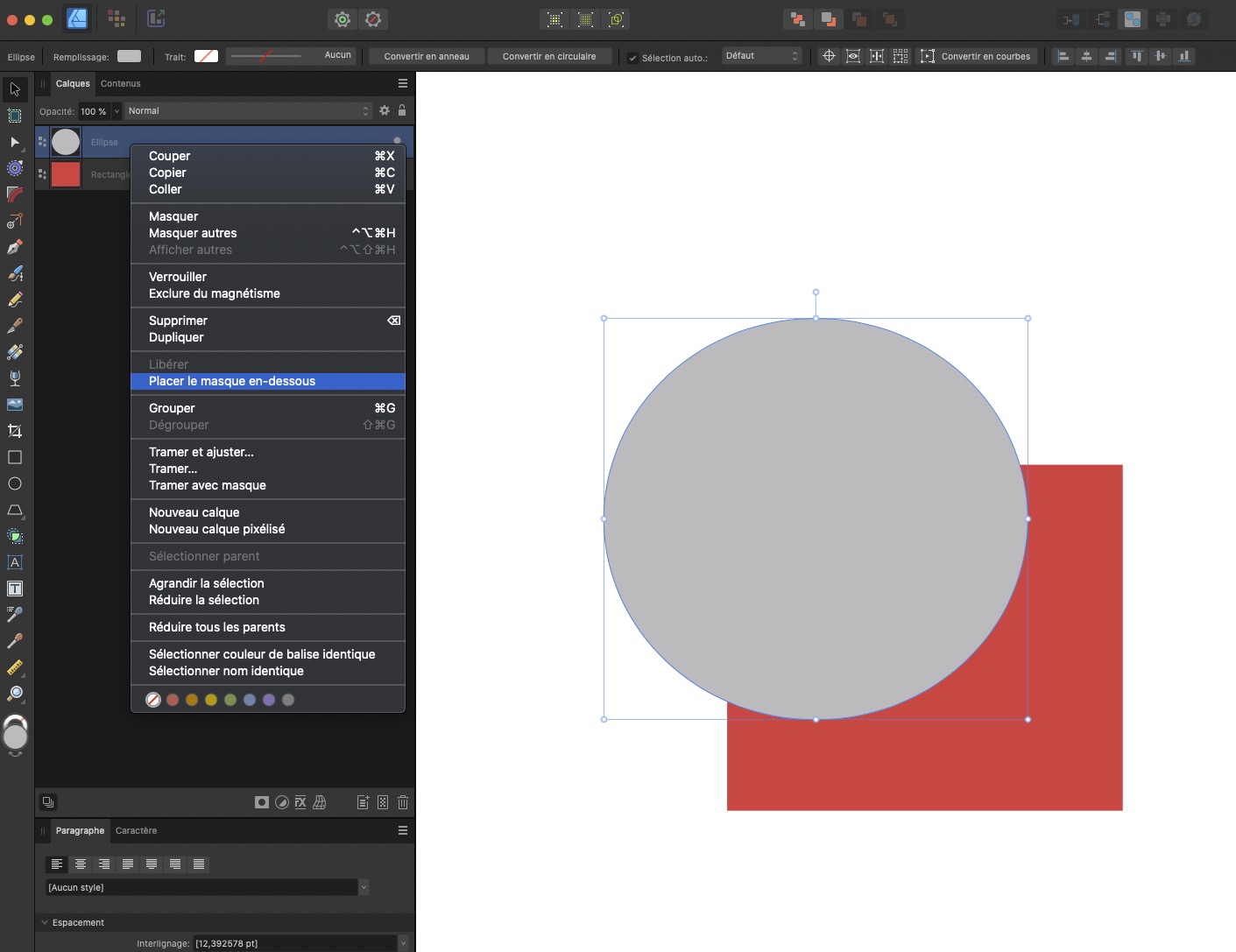The width and height of the screenshot is (1236, 952).
Task: Choose Nouveau calque pixélisé entry
Action: click(x=268, y=529)
